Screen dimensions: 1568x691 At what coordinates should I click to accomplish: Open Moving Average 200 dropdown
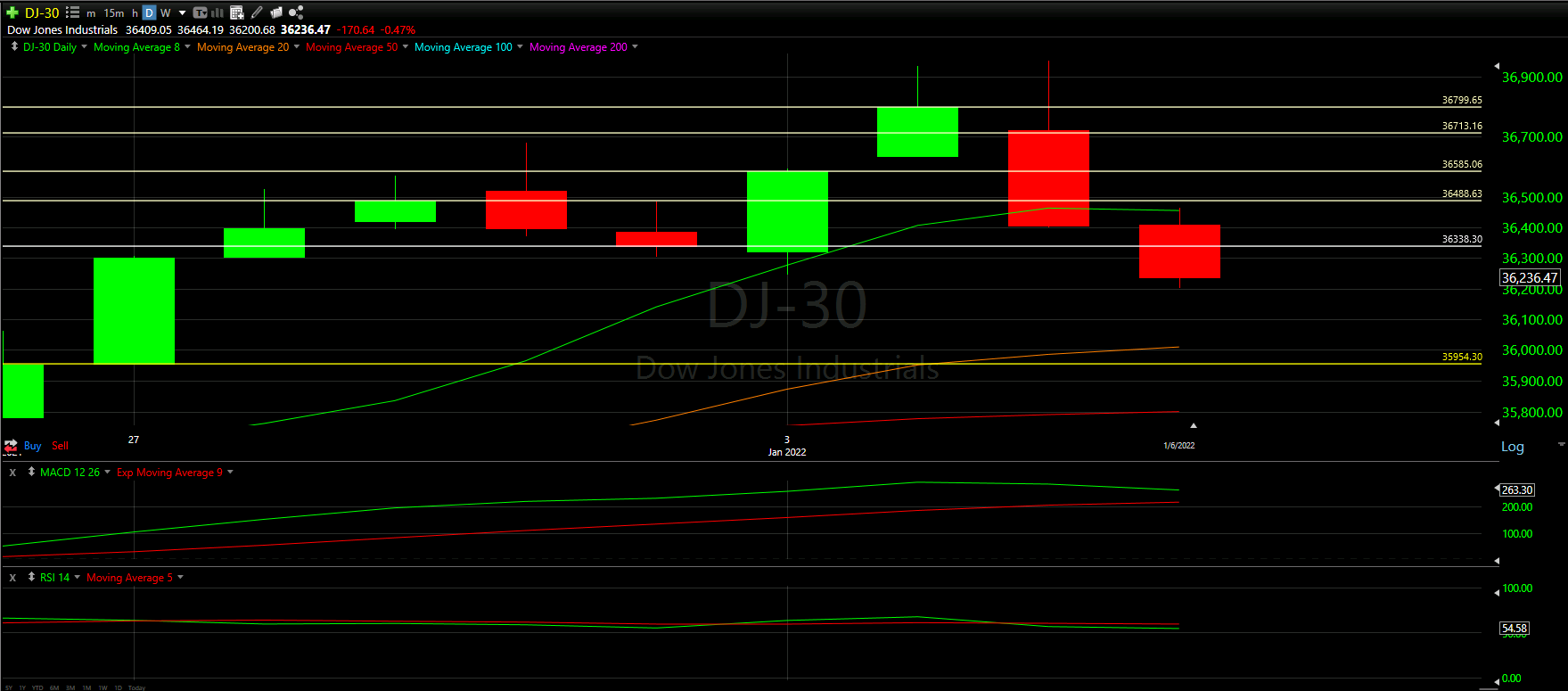(635, 46)
